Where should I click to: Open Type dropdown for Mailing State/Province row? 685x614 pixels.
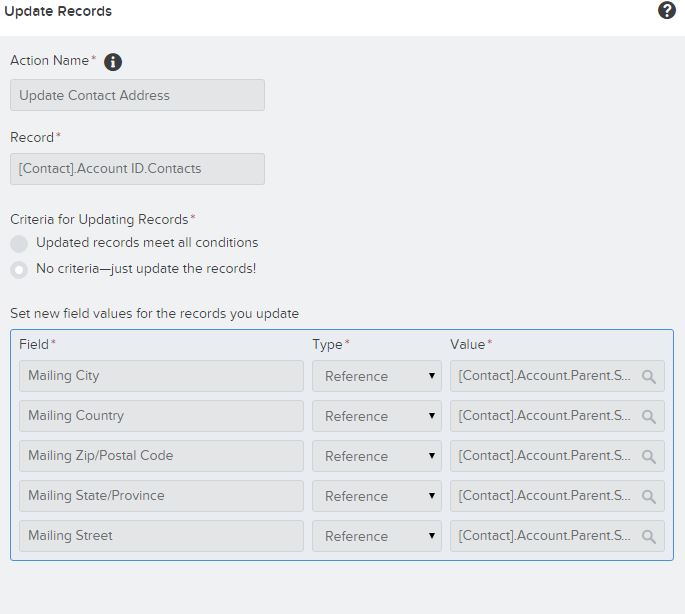click(x=376, y=496)
